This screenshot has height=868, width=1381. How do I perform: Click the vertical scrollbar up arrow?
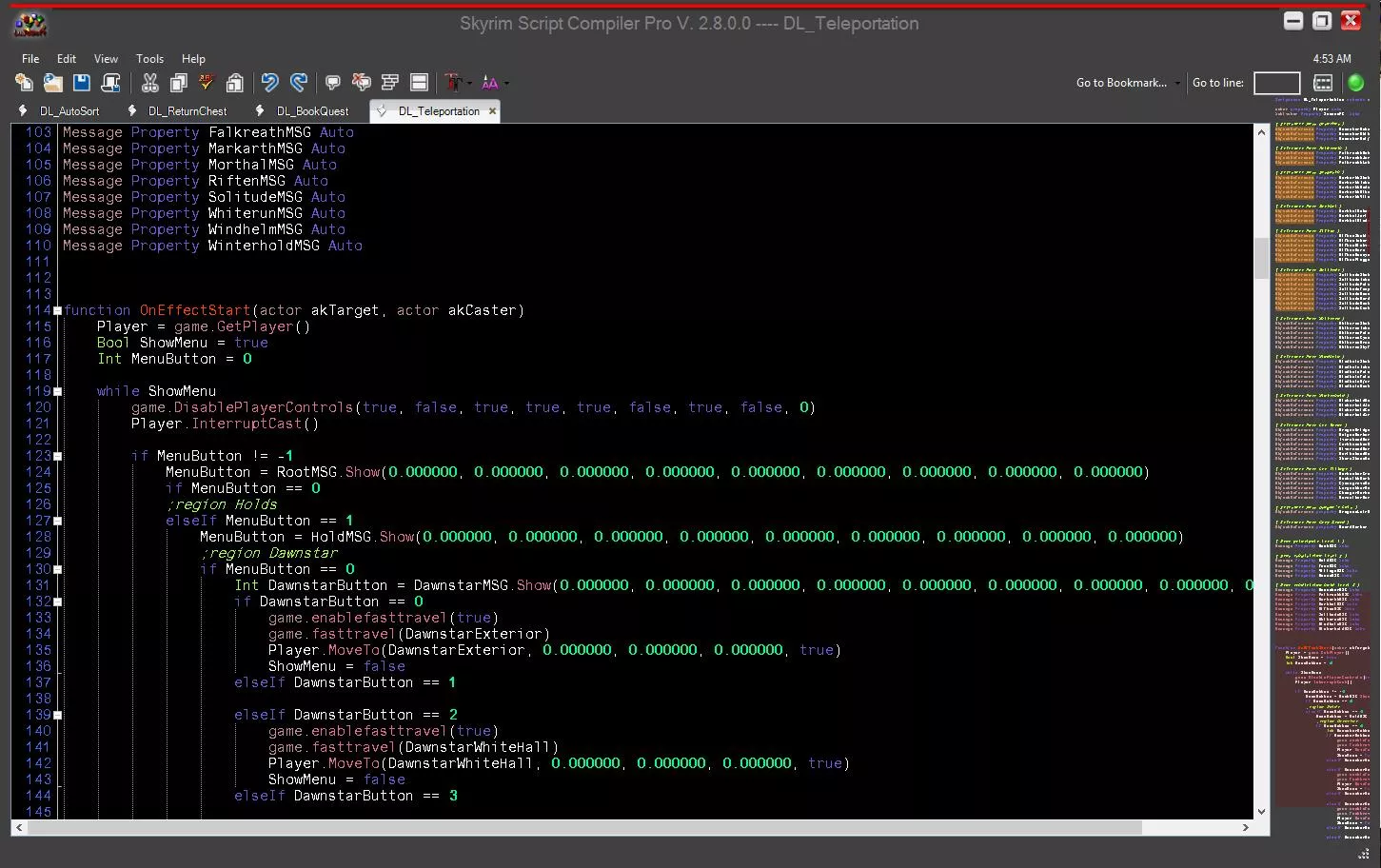pyautogui.click(x=1261, y=131)
